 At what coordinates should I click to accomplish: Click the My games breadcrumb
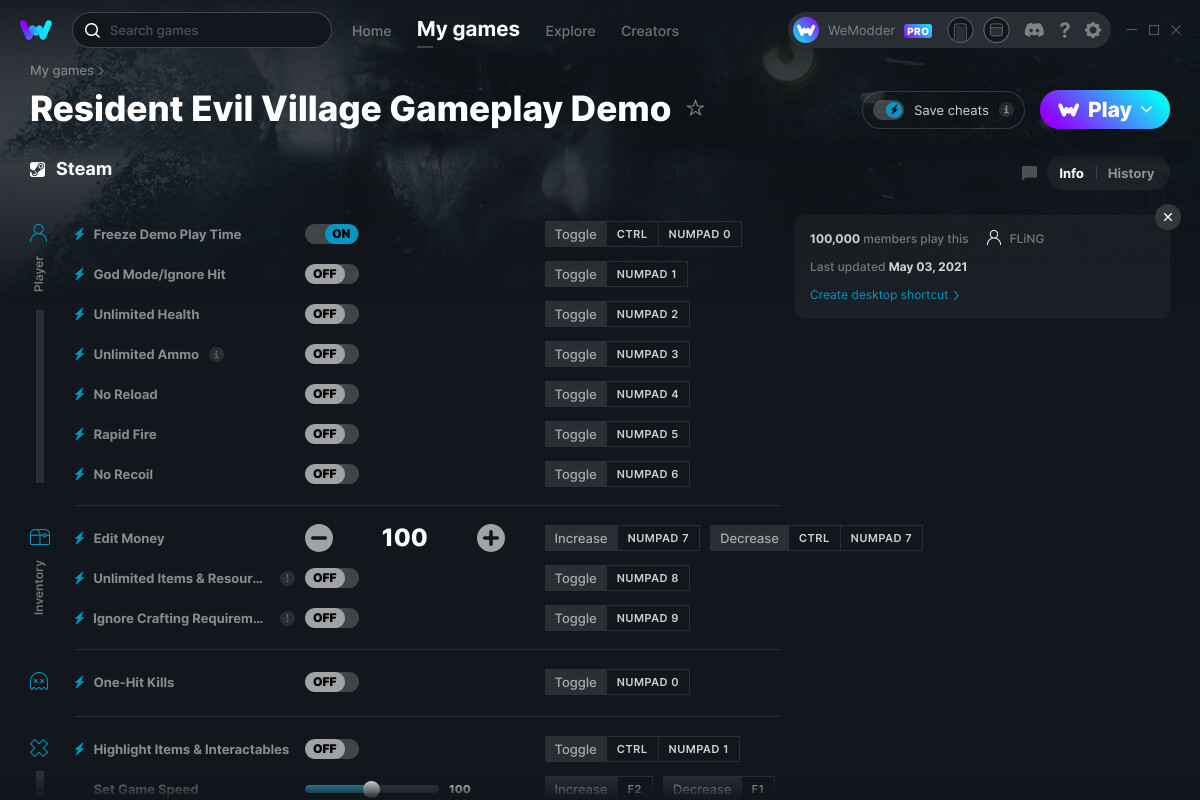[62, 71]
